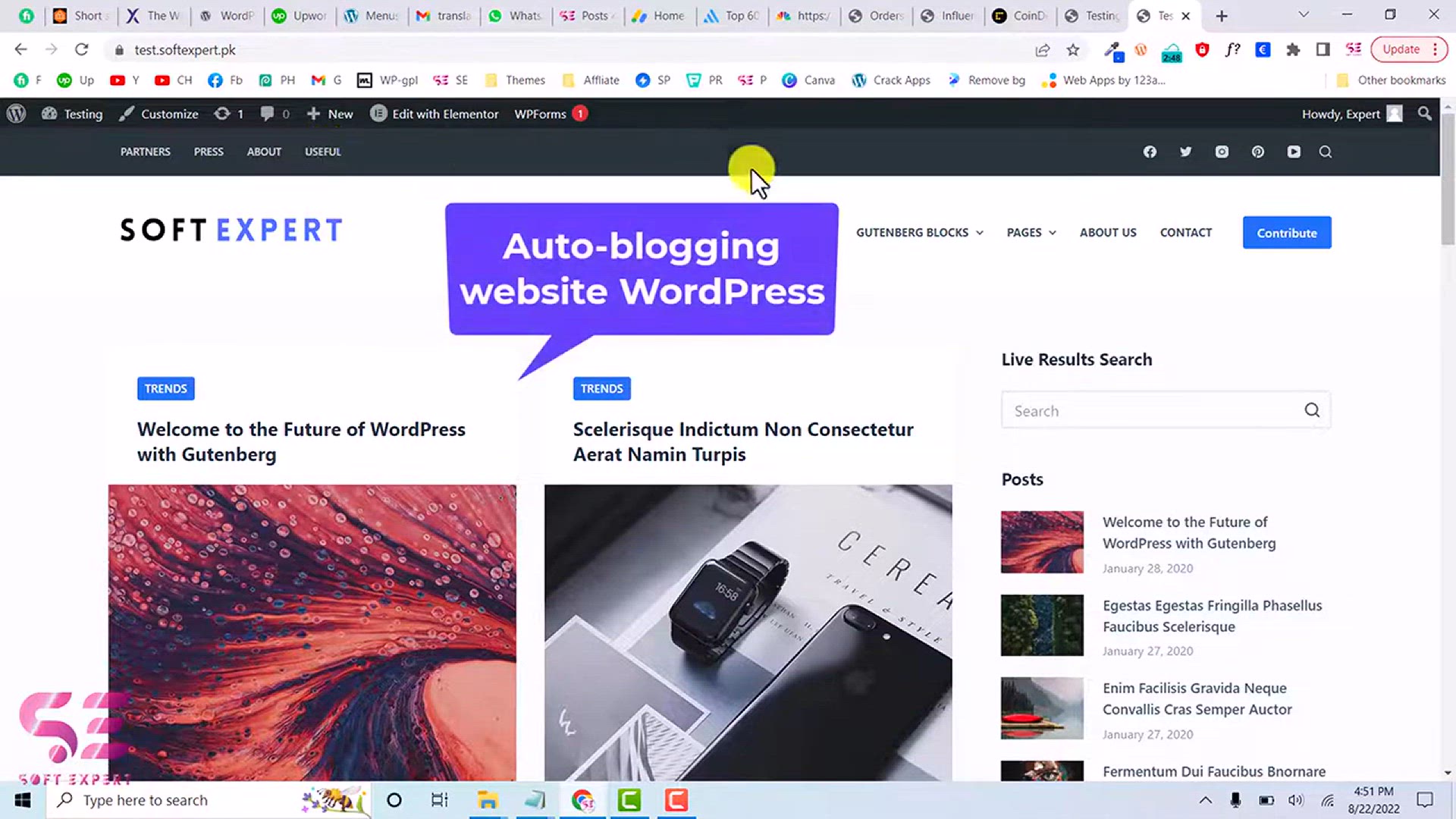Click the Soft Expert site logo
1456x819 pixels.
click(x=231, y=230)
